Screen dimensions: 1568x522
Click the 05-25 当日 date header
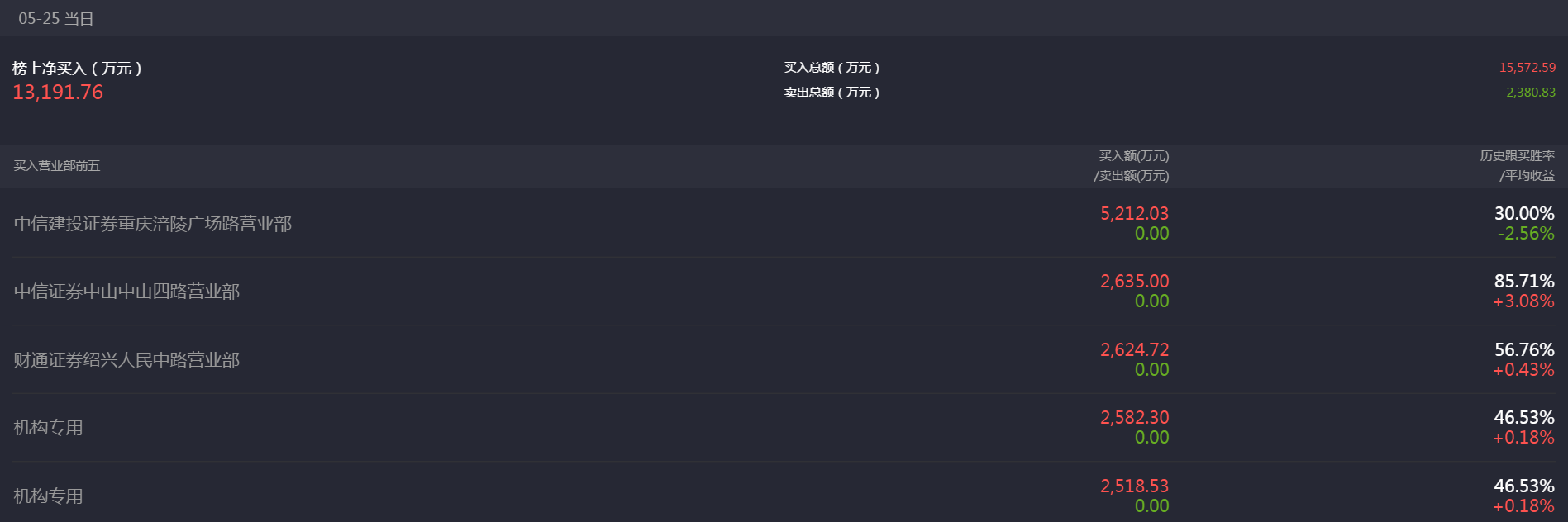pyautogui.click(x=55, y=18)
